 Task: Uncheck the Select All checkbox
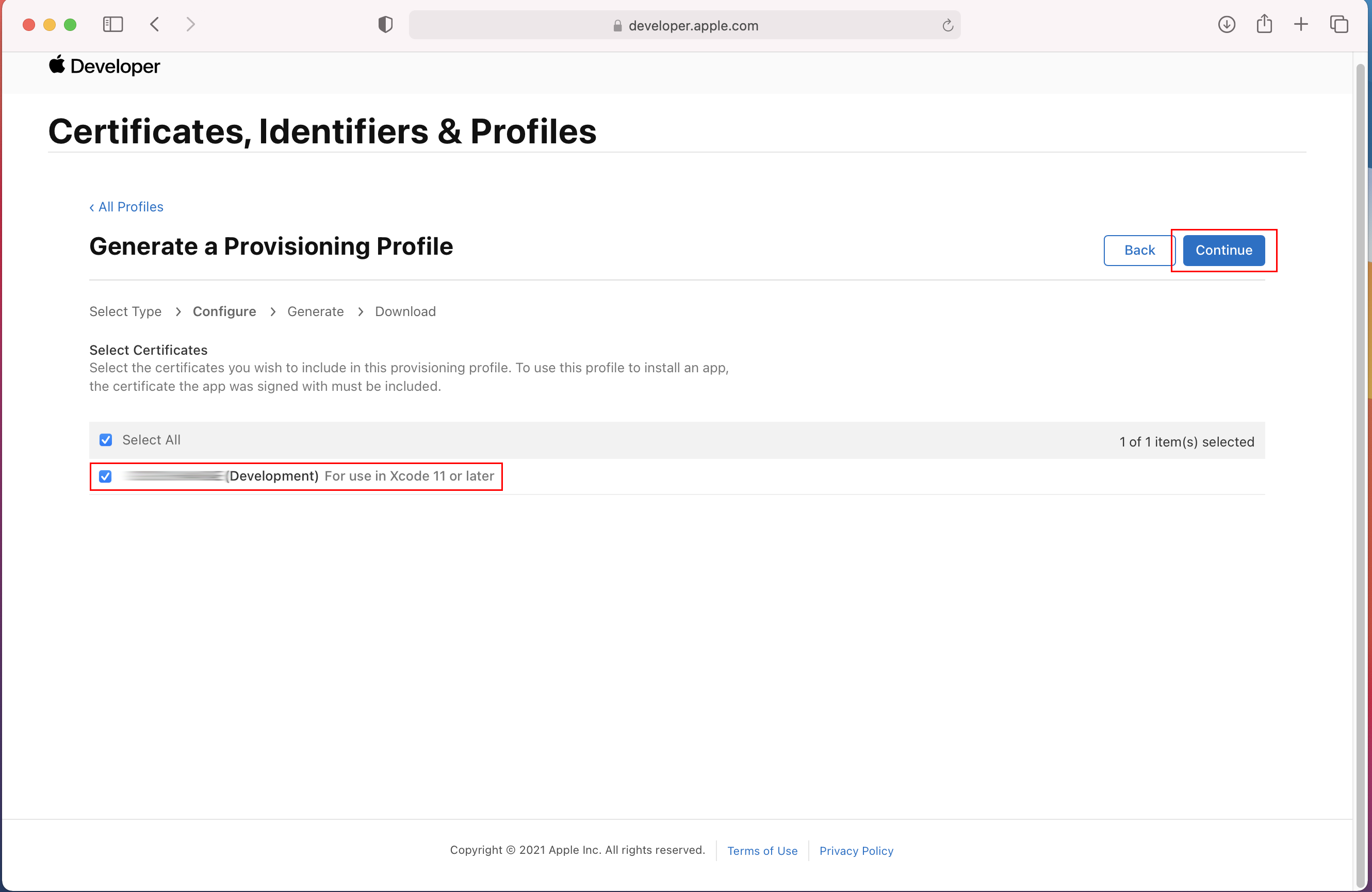106,440
